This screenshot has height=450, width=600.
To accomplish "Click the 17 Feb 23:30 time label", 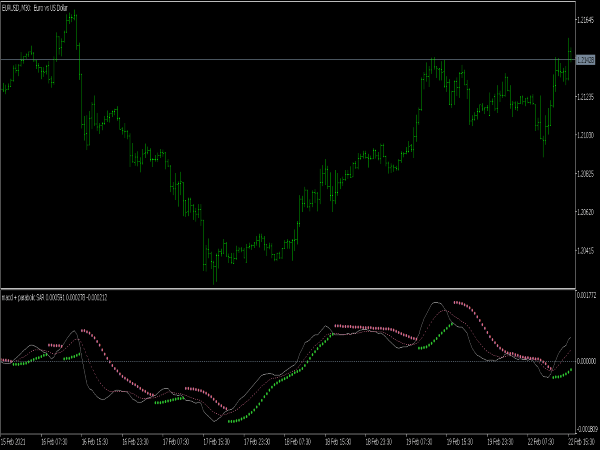I will pos(257,442).
